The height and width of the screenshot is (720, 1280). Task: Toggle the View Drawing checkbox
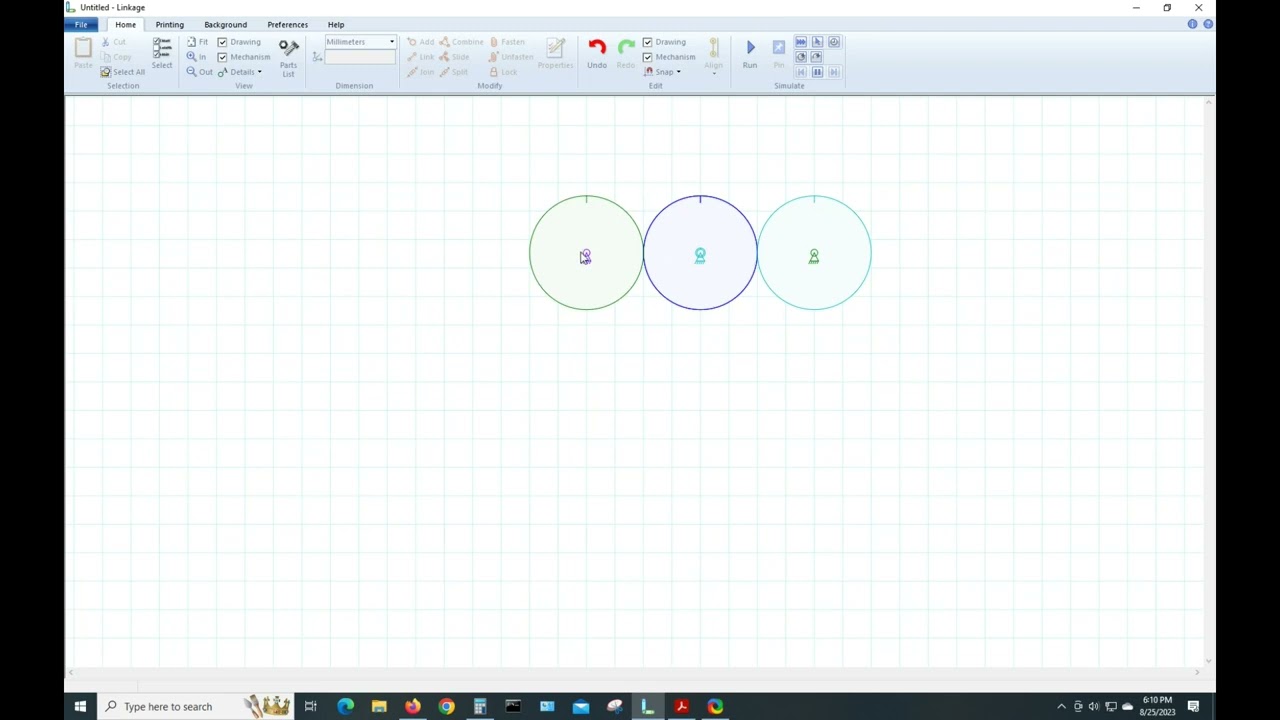[222, 42]
